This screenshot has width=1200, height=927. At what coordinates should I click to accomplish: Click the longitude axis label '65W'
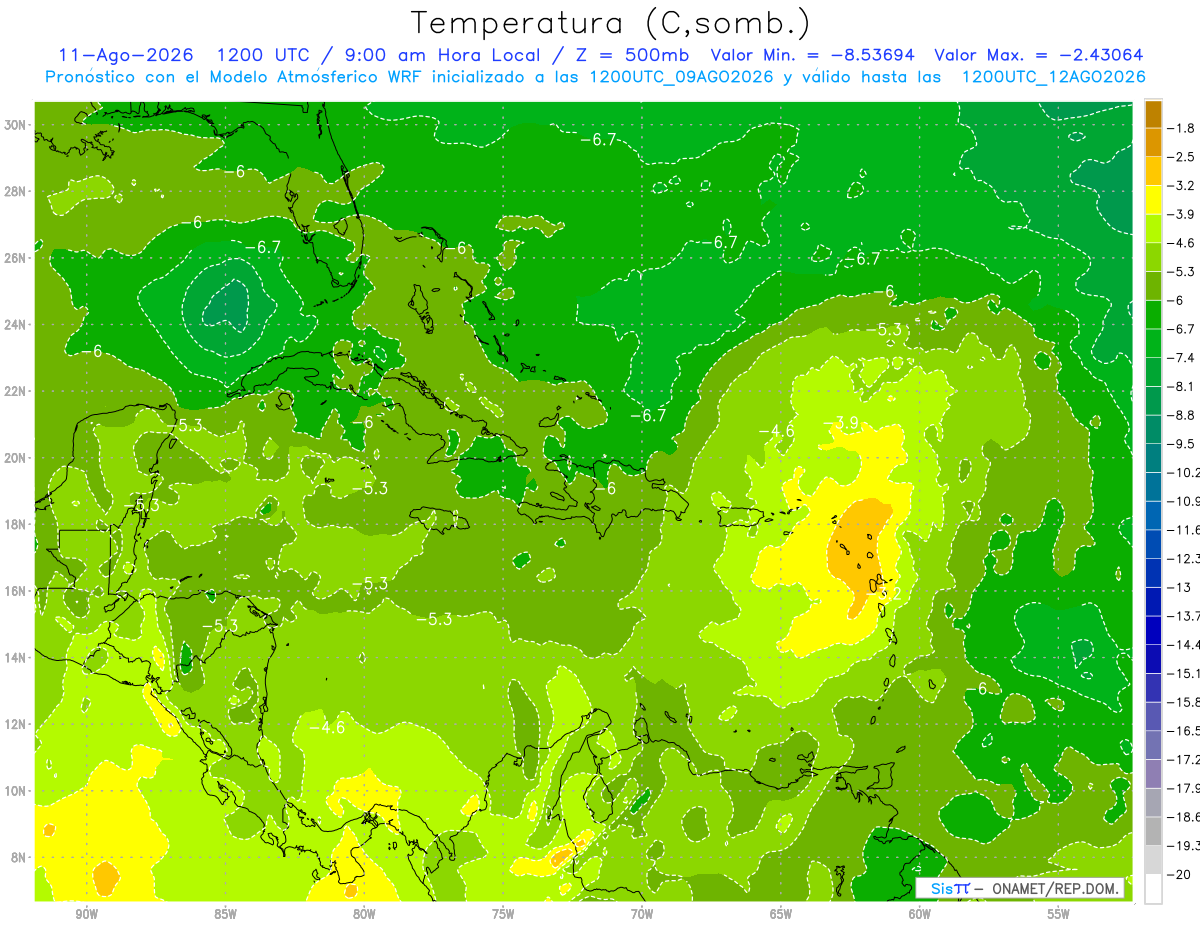click(781, 914)
